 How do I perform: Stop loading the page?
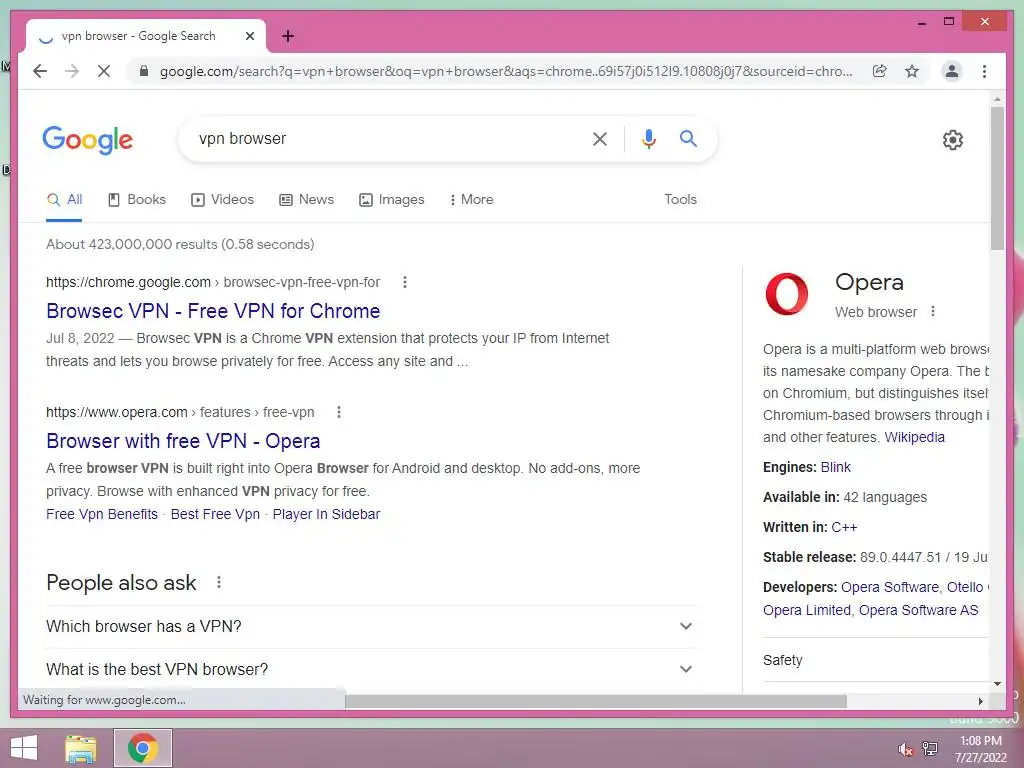tap(104, 71)
